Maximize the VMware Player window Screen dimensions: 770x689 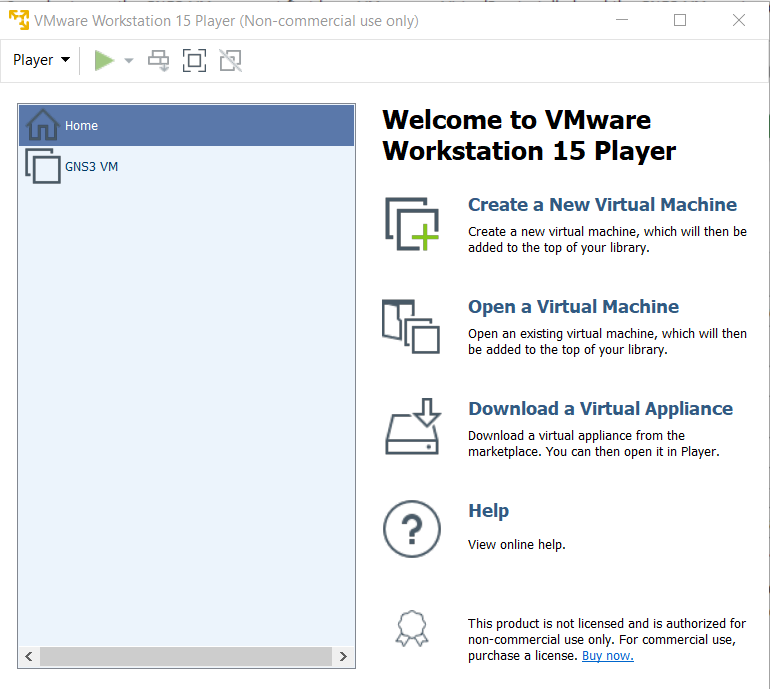680,20
